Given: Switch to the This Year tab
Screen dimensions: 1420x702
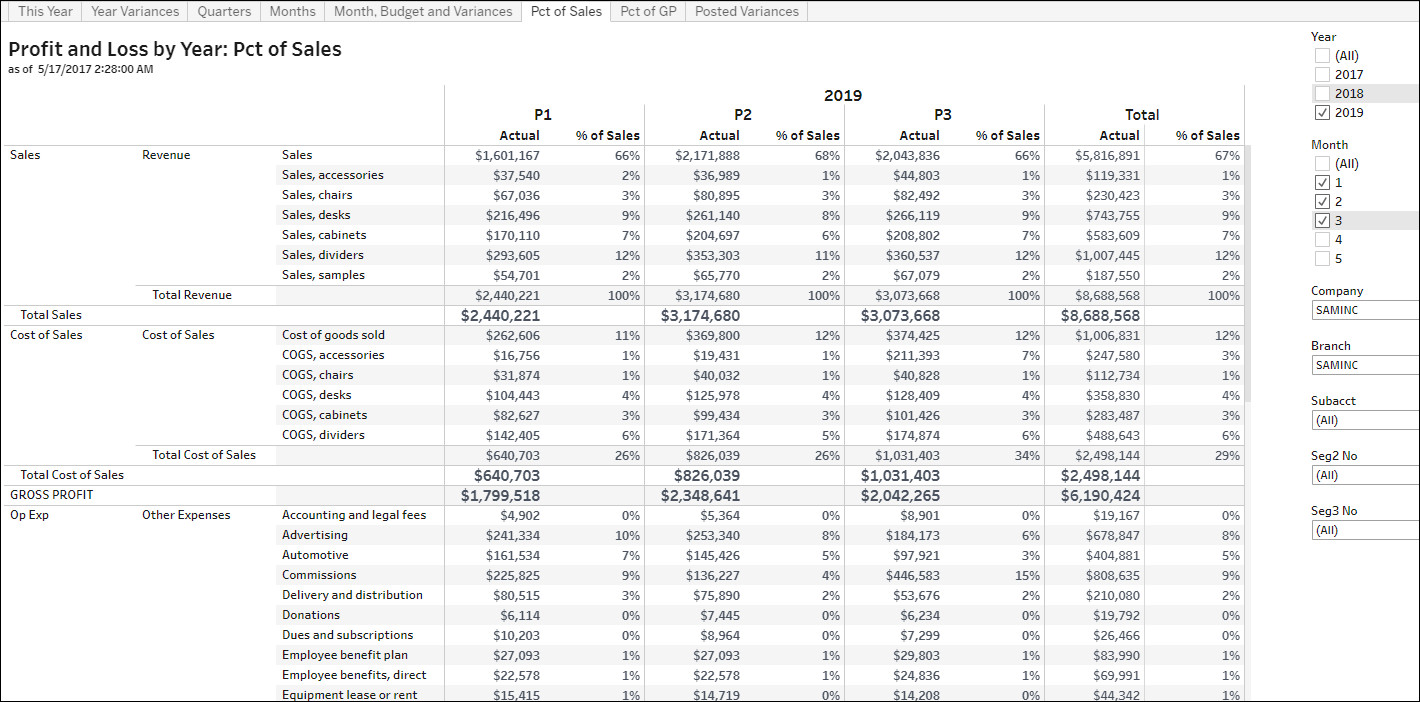Looking at the screenshot, I should [45, 12].
